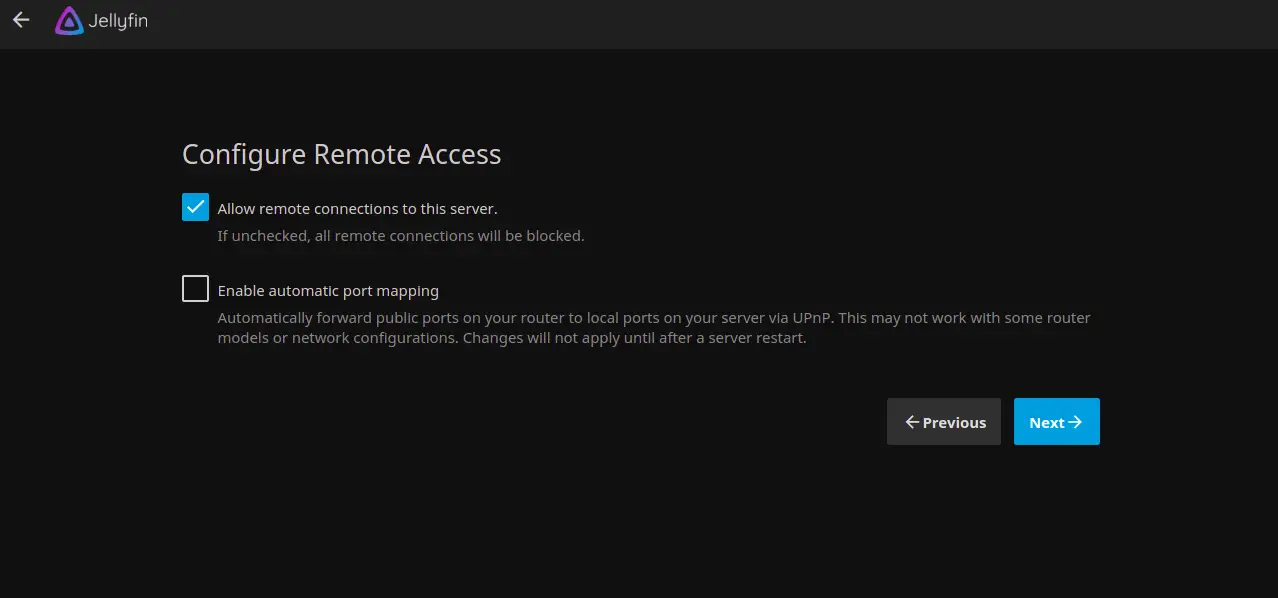The height and width of the screenshot is (598, 1278).
Task: Click the Jellyfin wordmark text
Action: pyautogui.click(x=117, y=21)
